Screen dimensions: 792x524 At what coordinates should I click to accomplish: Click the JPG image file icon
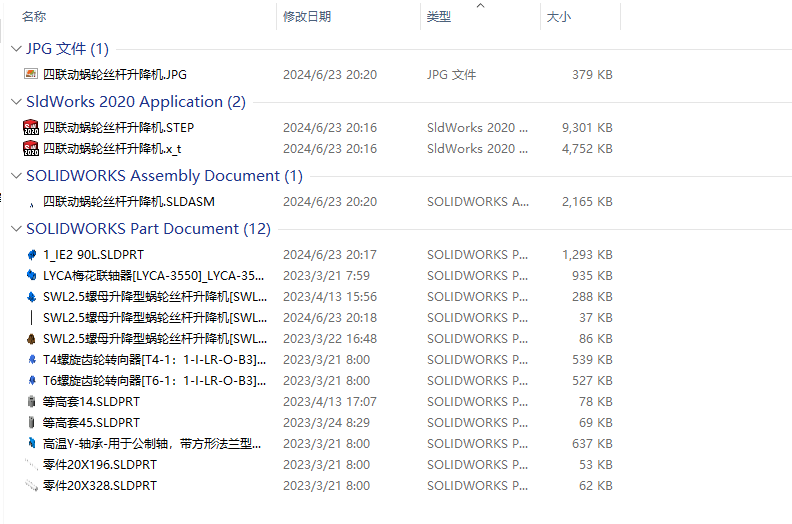pos(31,74)
